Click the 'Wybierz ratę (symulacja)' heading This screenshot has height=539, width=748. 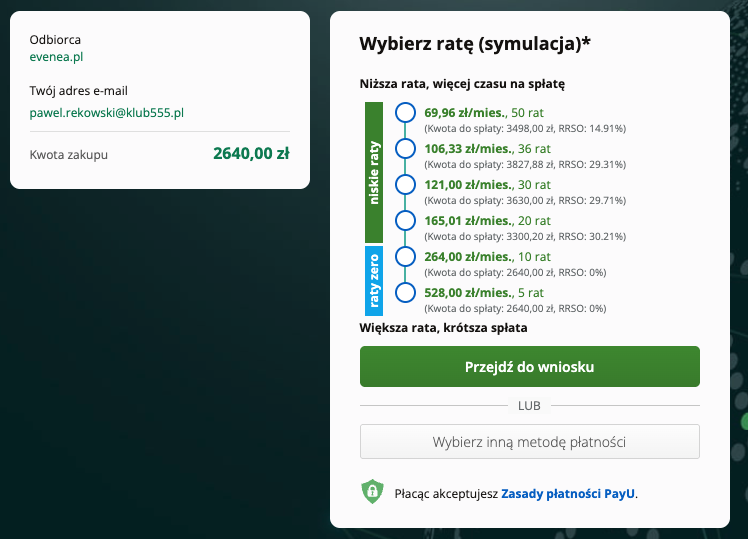click(474, 45)
